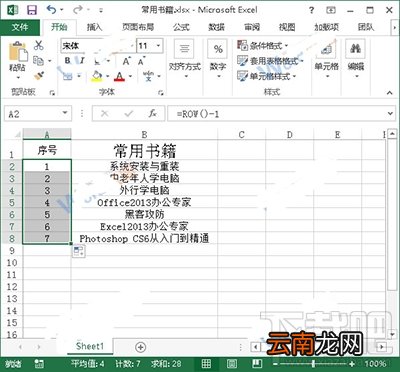Image resolution: width=400 pixels, height=372 pixels.
Task: Switch to Page Break Preview icon
Action: [257, 364]
